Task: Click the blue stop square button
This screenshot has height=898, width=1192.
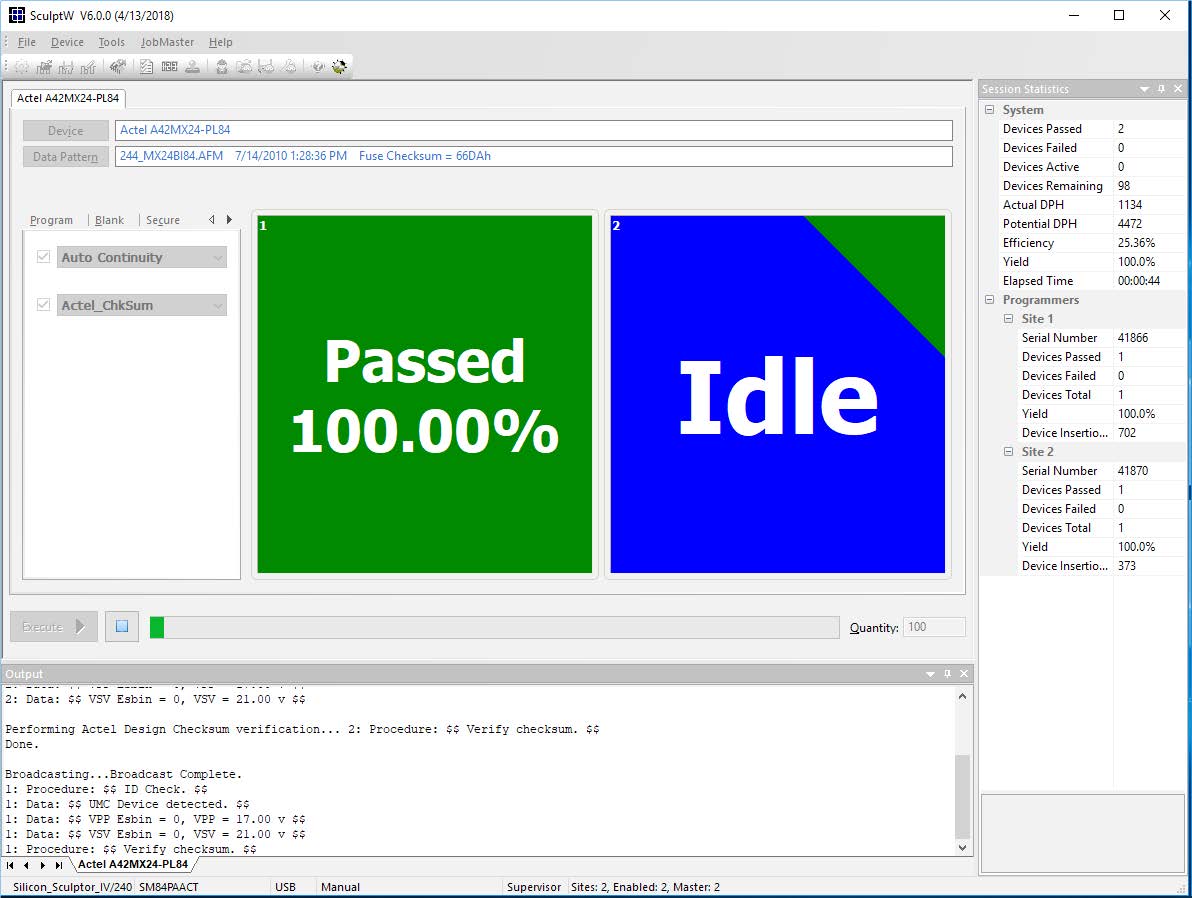Action: pyautogui.click(x=122, y=627)
